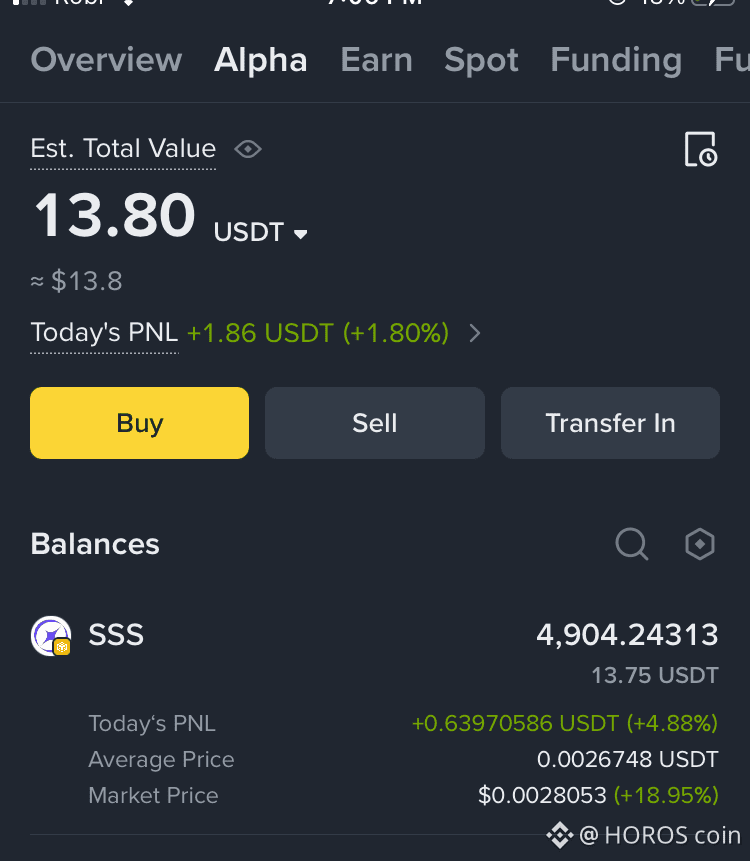Tap the yellow Buy button
This screenshot has width=750, height=861.
coord(139,423)
